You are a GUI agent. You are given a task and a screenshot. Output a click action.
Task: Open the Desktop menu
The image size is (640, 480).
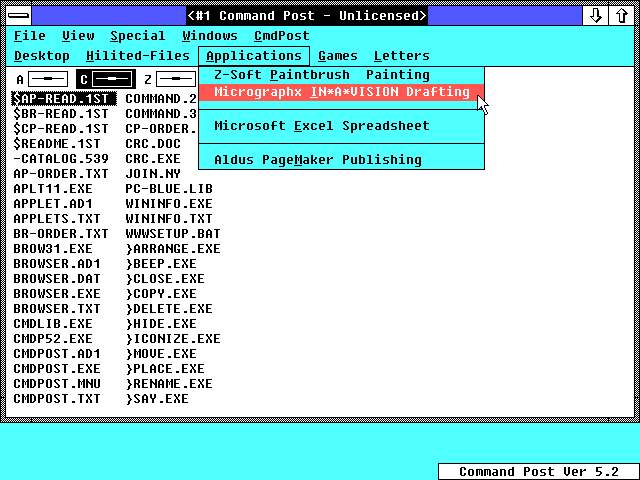coord(42,56)
